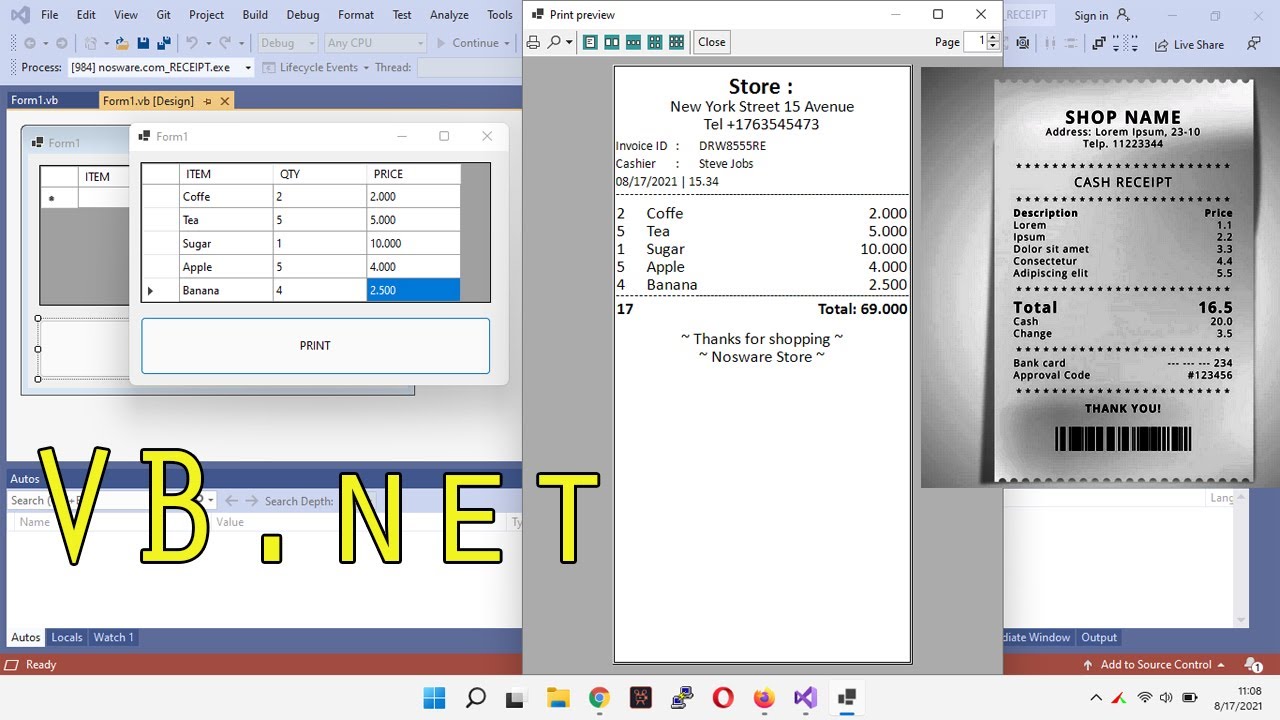Click Save All icon in Visual Studio
This screenshot has width=1280, height=720.
tap(164, 43)
